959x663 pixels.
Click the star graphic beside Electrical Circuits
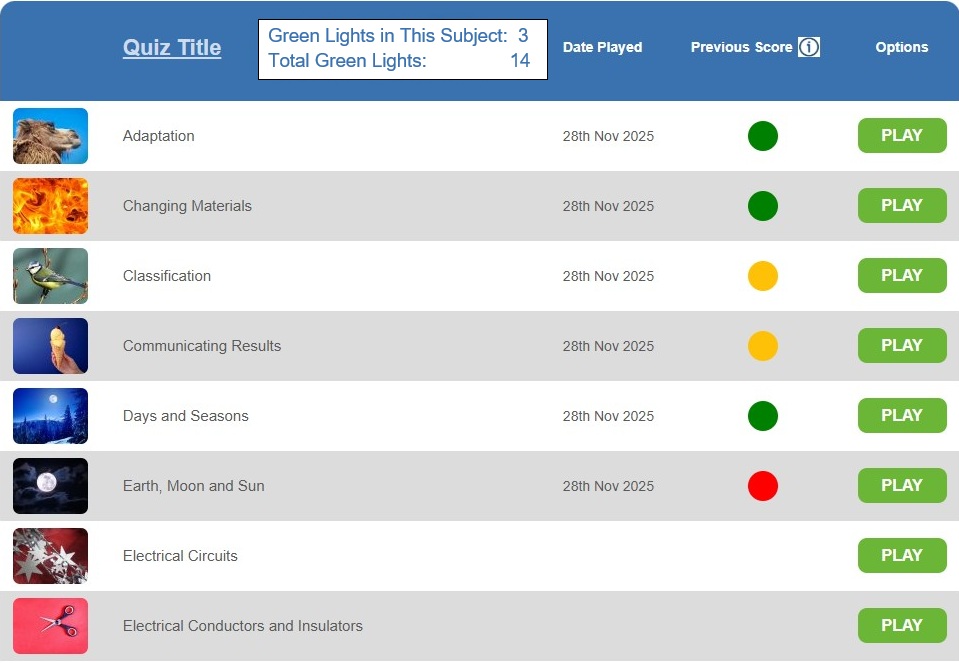pos(49,555)
